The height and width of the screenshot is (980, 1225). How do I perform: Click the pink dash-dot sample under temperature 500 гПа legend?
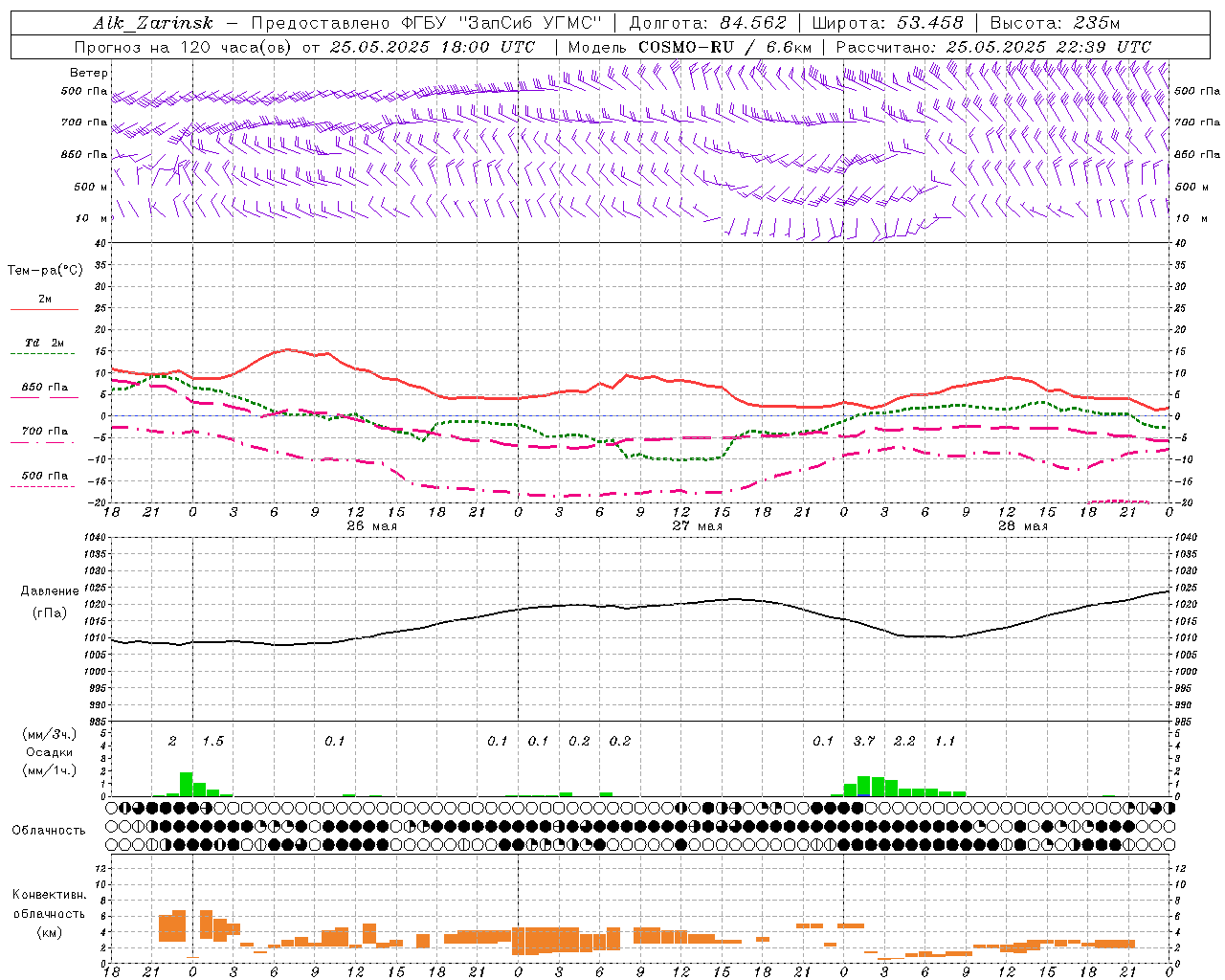(x=43, y=486)
